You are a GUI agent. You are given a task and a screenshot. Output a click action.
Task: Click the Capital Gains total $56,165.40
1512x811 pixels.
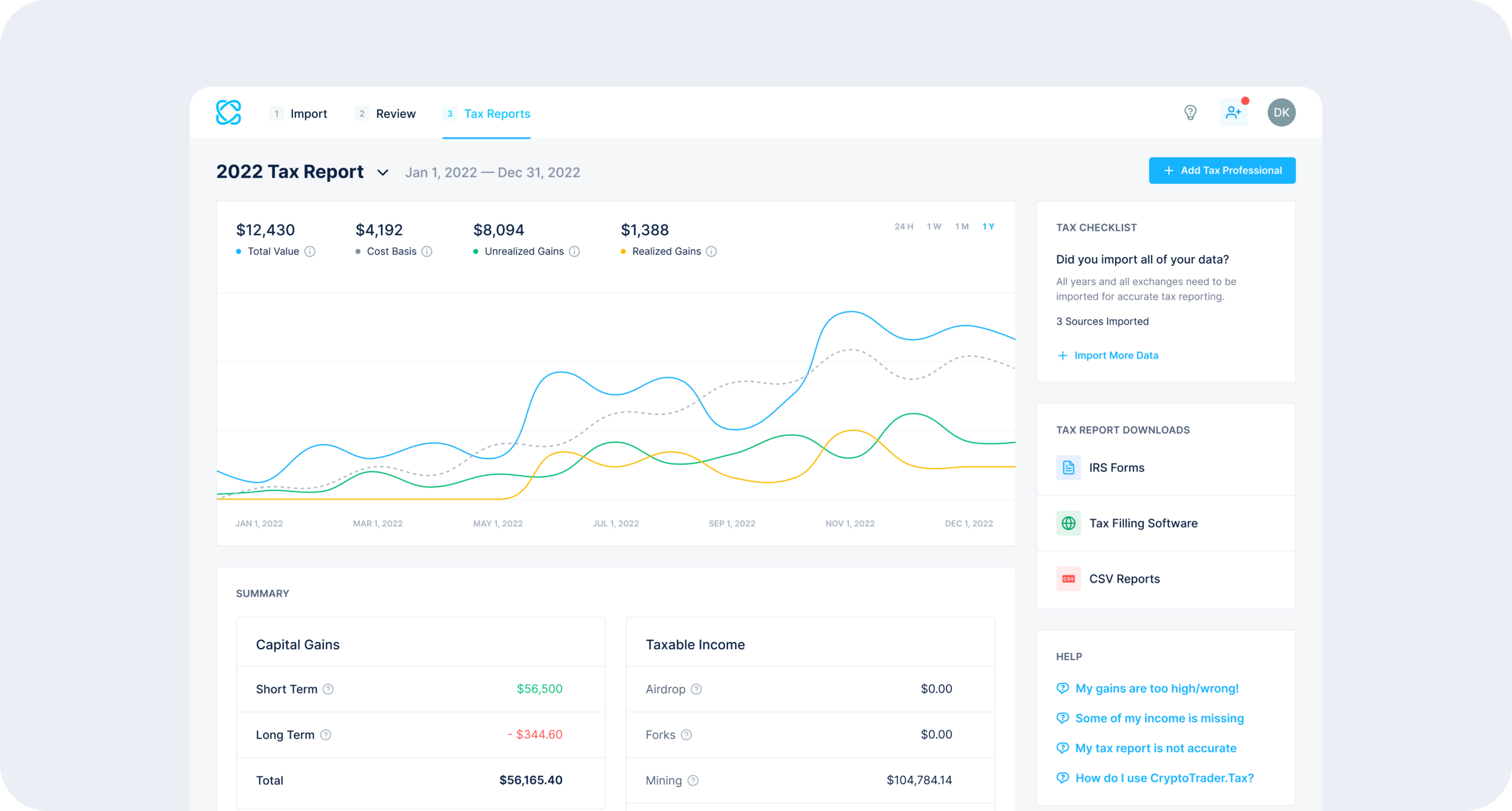point(531,780)
